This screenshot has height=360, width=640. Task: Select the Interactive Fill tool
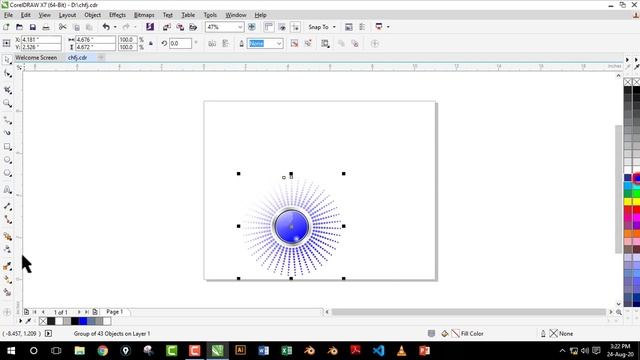[7, 279]
